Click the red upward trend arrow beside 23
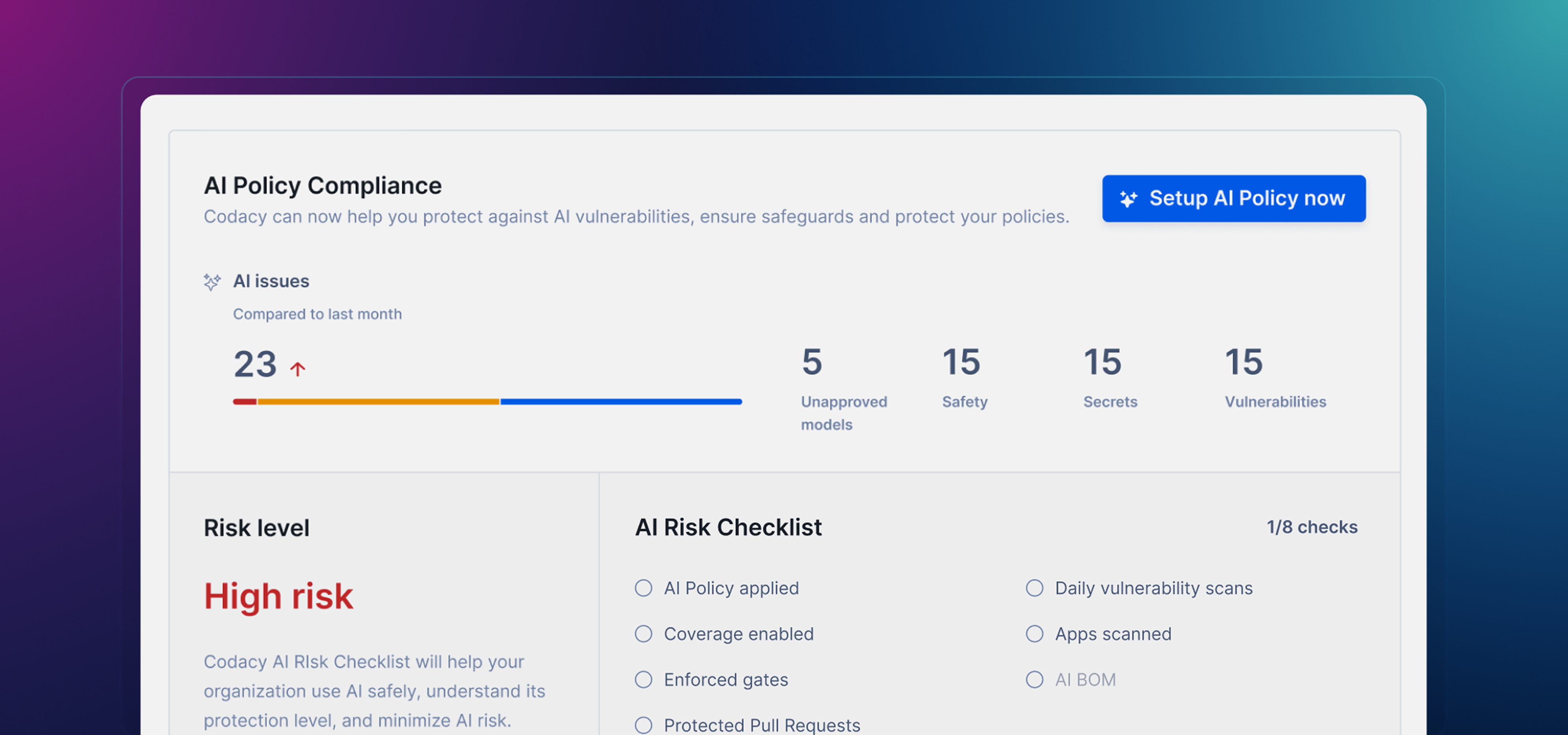Image resolution: width=1568 pixels, height=735 pixels. [298, 367]
